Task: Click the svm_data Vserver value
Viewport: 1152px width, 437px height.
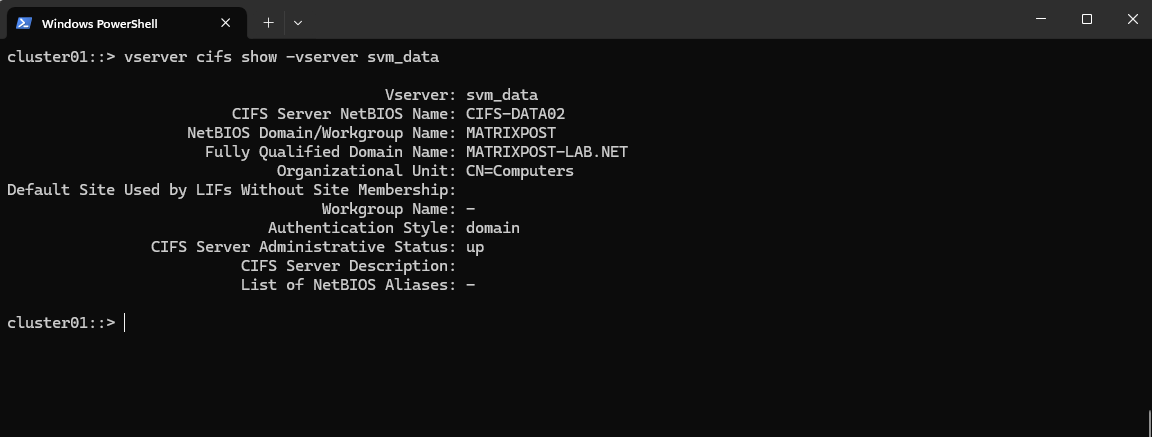Action: coord(502,95)
